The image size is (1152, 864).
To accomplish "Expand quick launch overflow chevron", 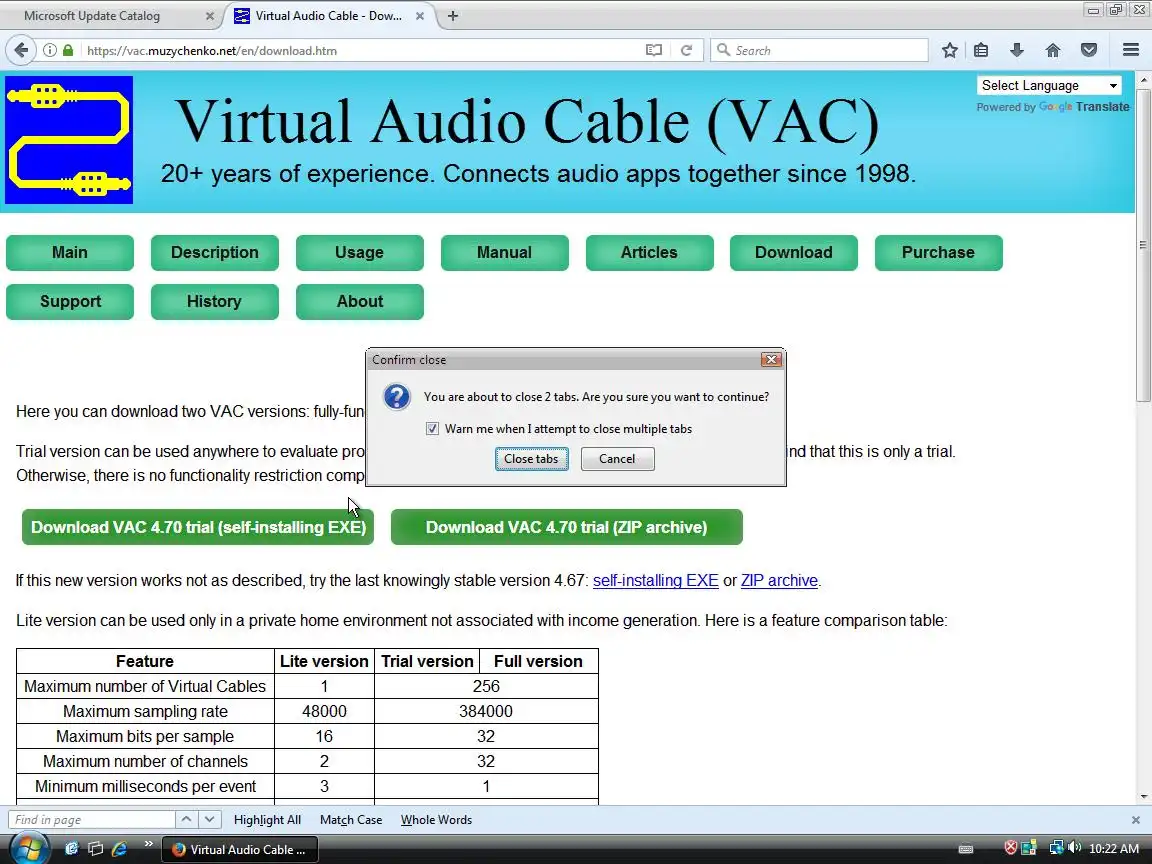I will [x=148, y=843].
